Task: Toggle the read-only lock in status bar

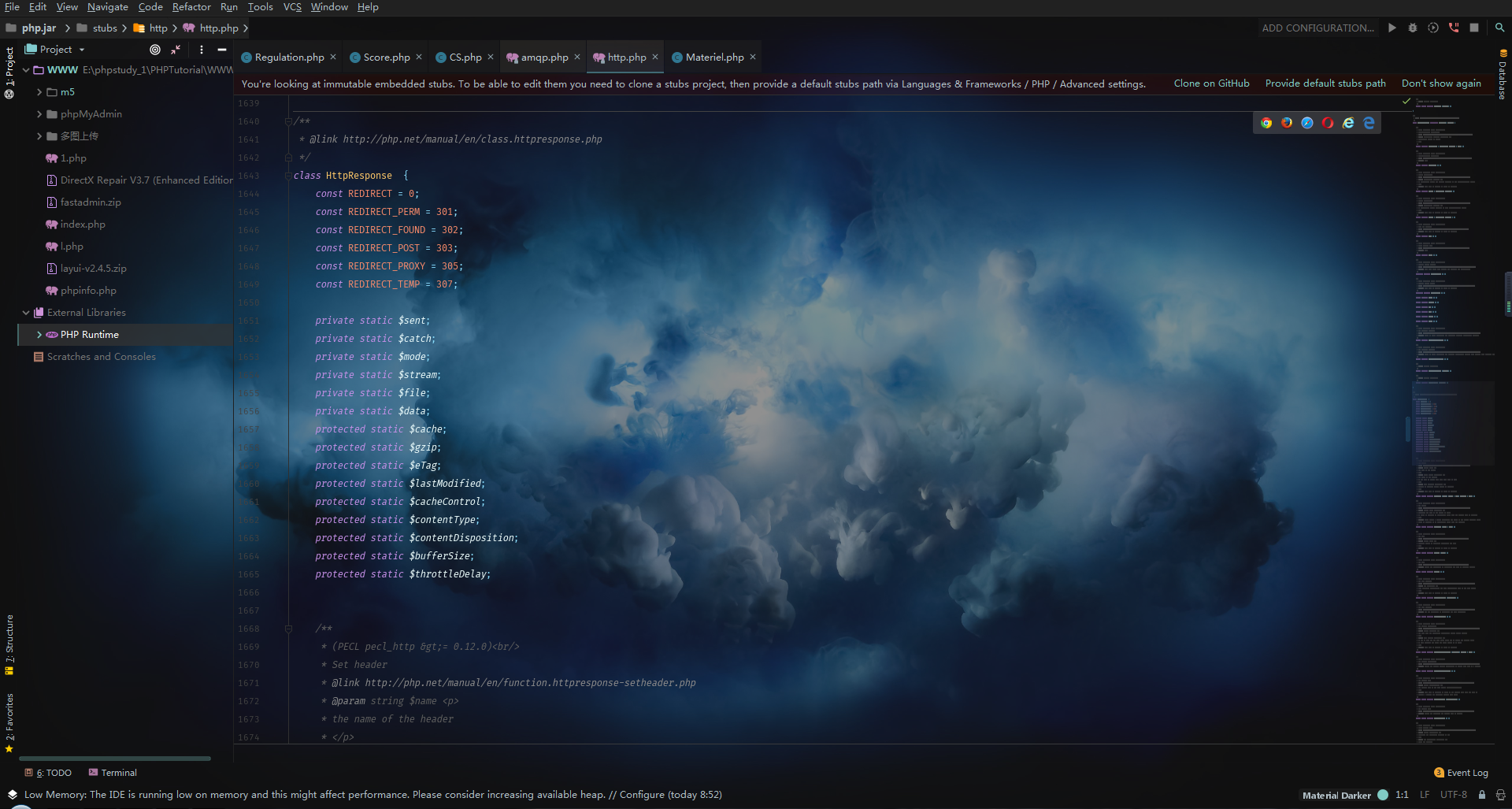Action: [x=1481, y=795]
